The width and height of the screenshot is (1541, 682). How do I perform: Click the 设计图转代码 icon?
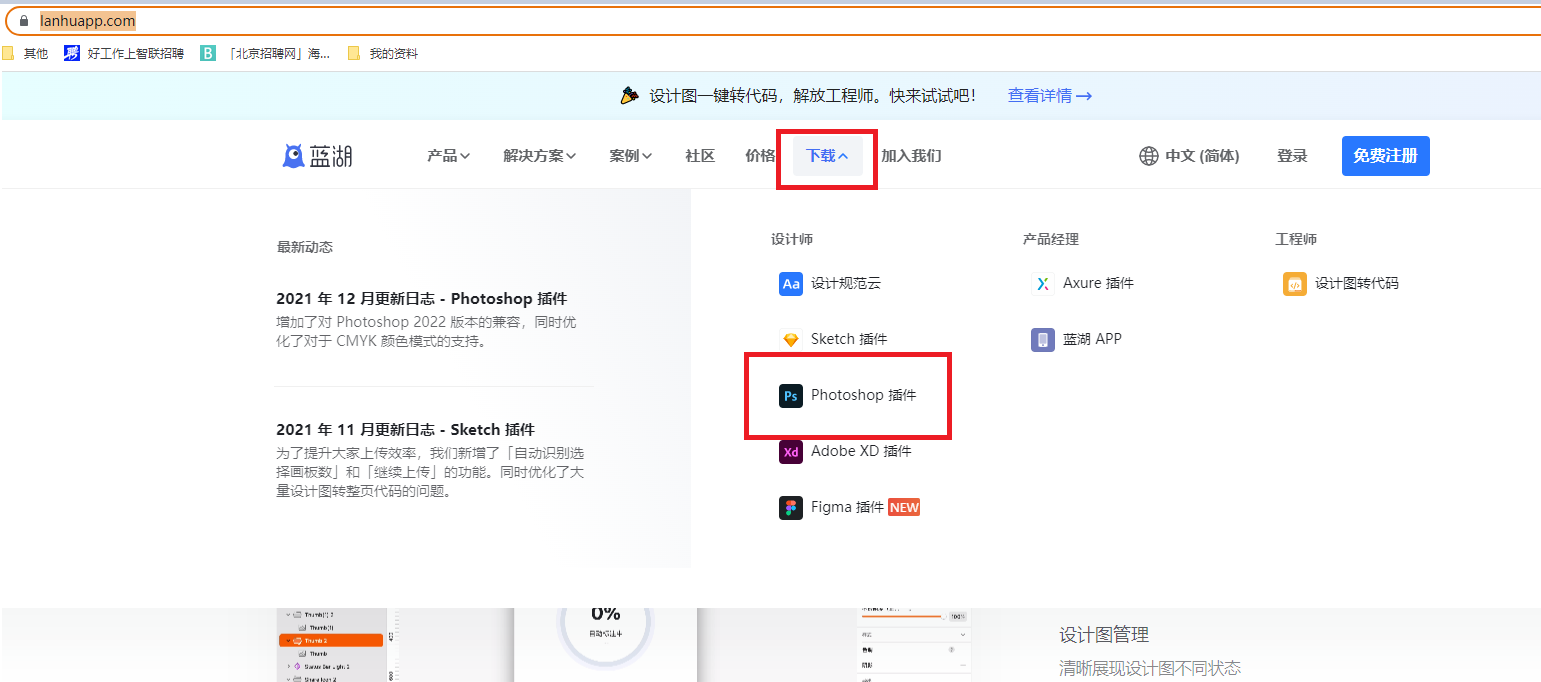(1295, 284)
